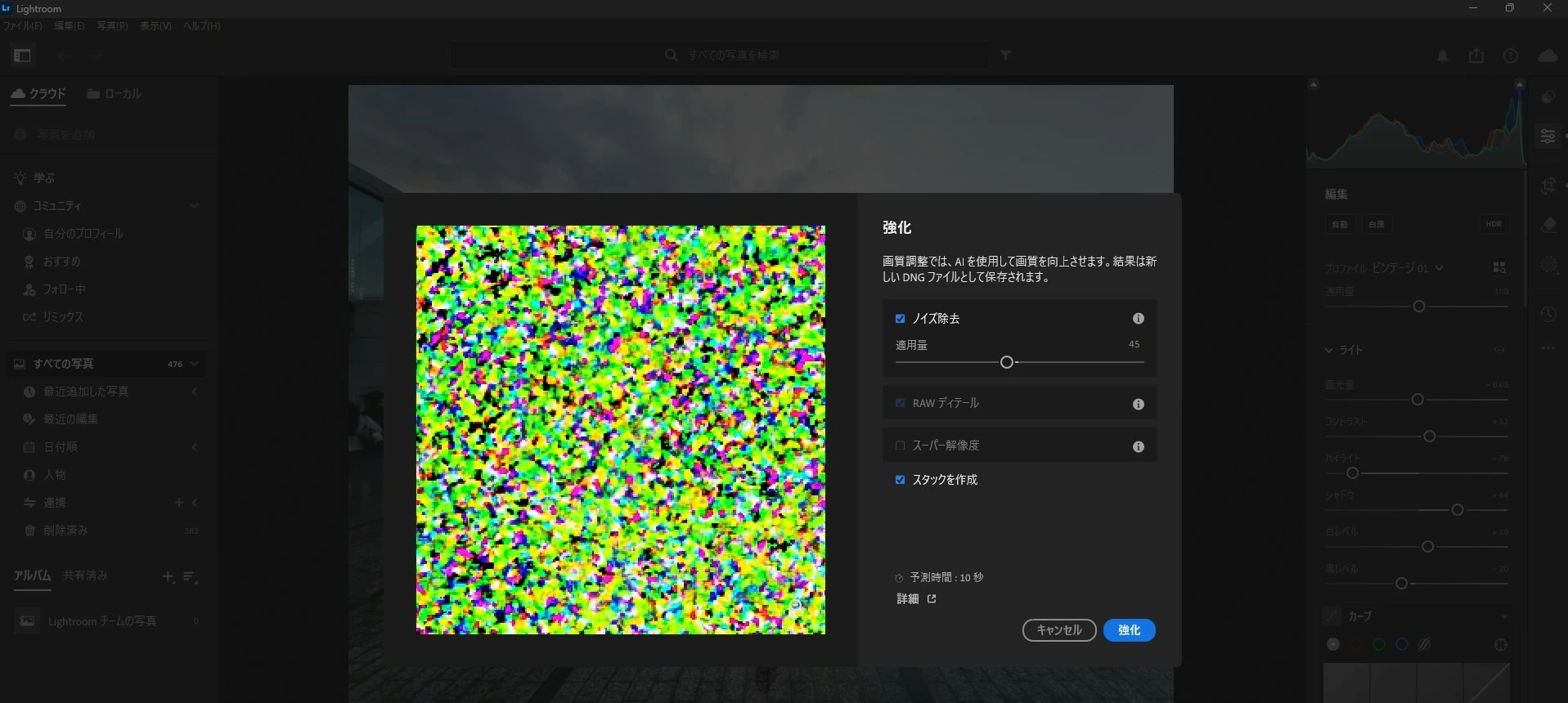
Task: Switch to the ローカル tab
Action: pyautogui.click(x=115, y=94)
